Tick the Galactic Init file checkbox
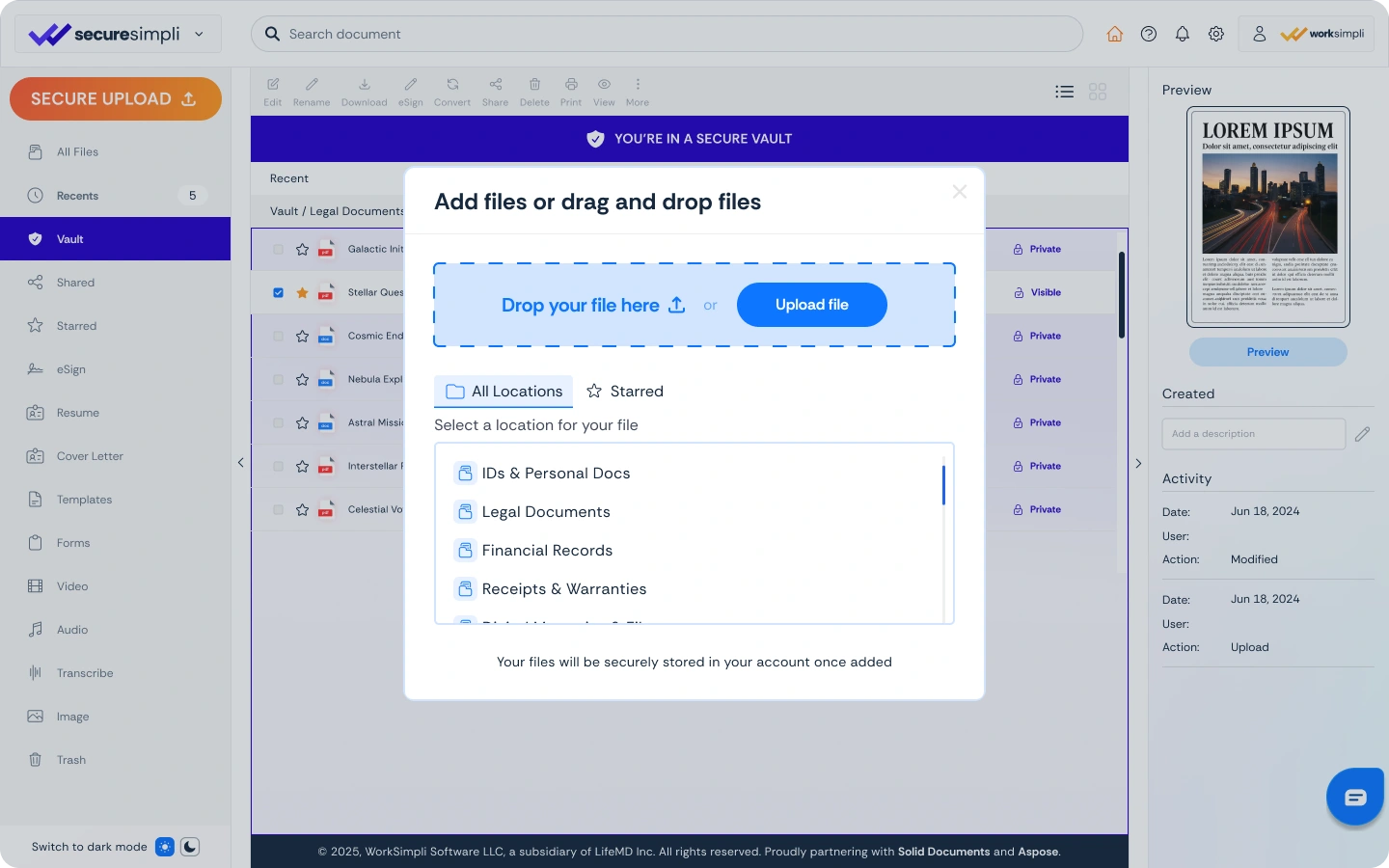Image resolution: width=1389 pixels, height=868 pixels. 278,249
